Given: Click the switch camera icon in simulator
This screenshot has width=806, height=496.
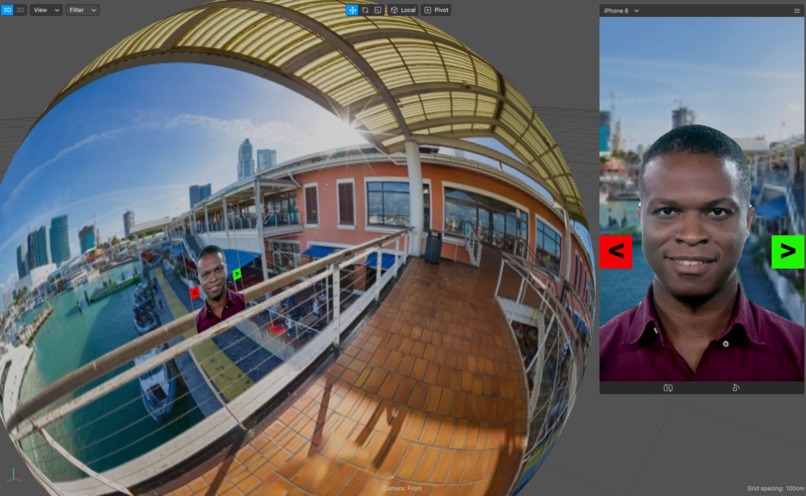Looking at the screenshot, I should tap(668, 388).
